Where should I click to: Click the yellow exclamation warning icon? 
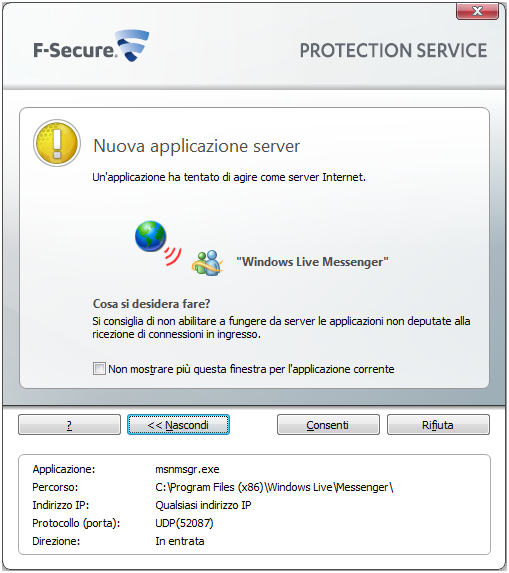pos(57,143)
